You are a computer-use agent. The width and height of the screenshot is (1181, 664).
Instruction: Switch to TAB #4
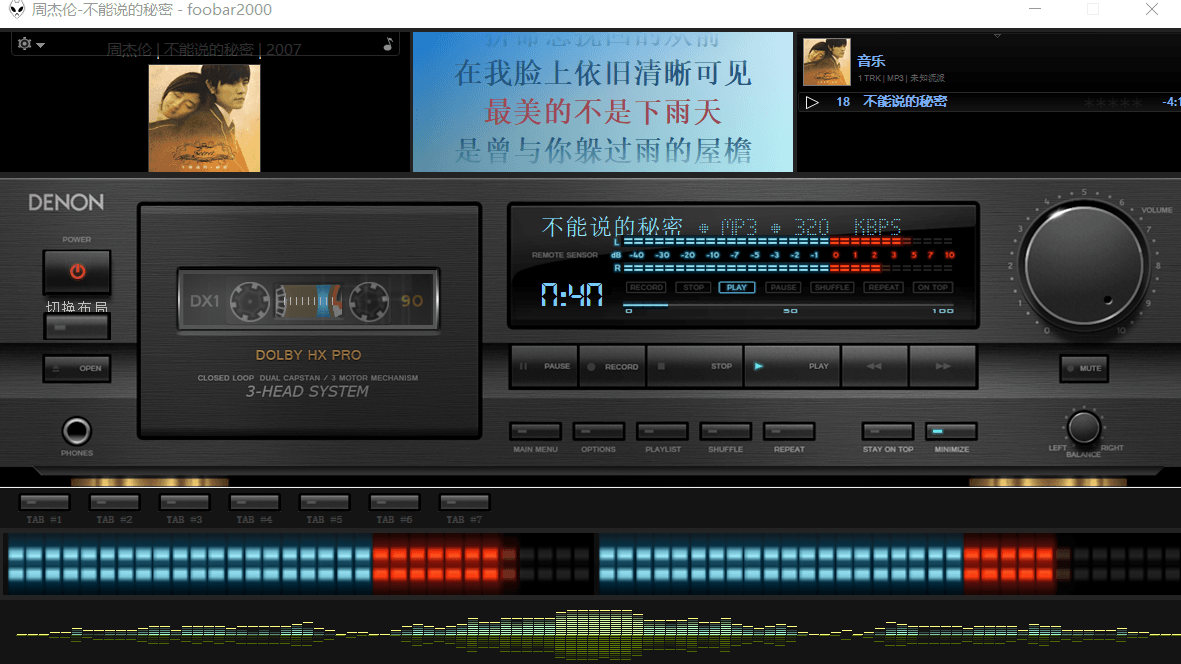tap(255, 503)
